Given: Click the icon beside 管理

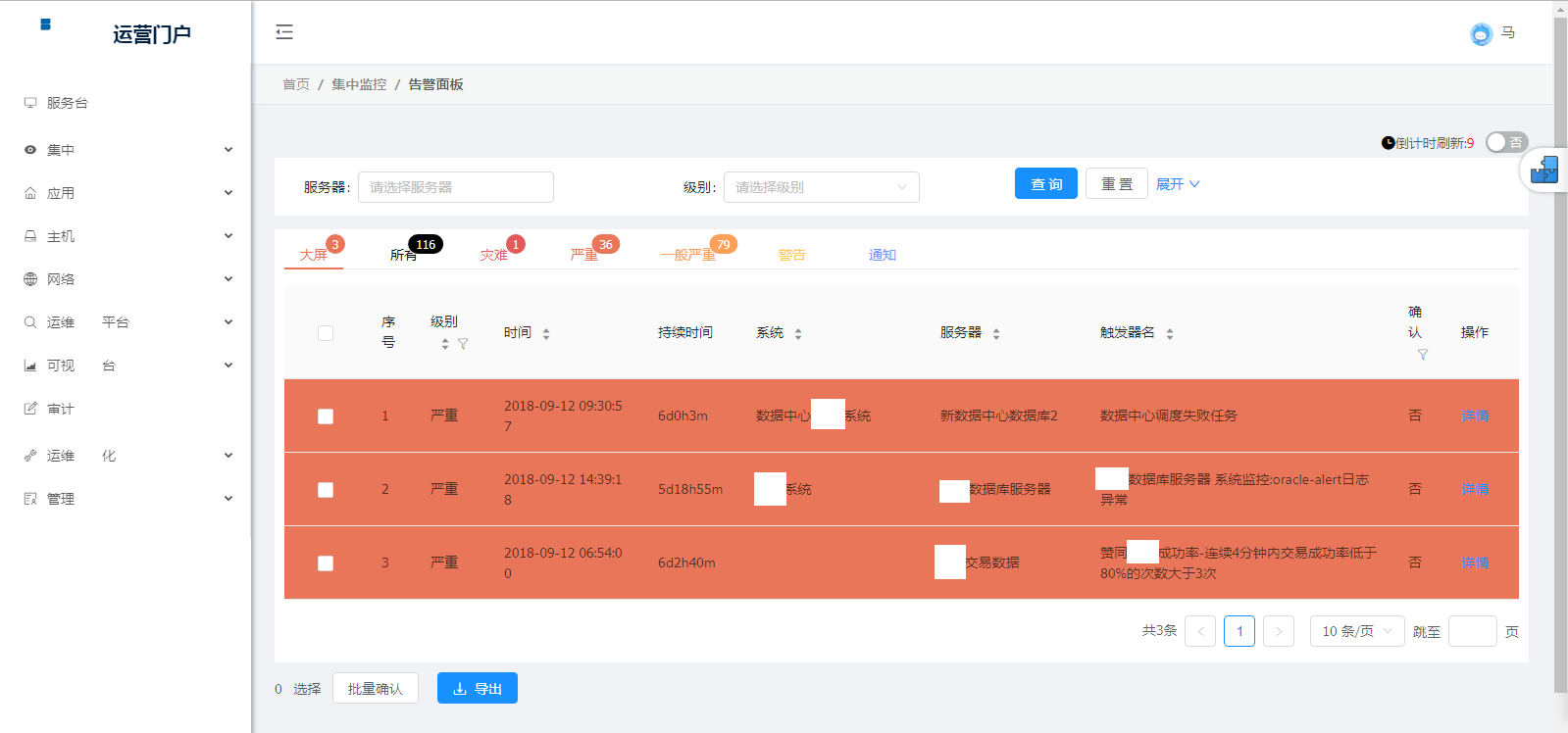Looking at the screenshot, I should point(30,499).
